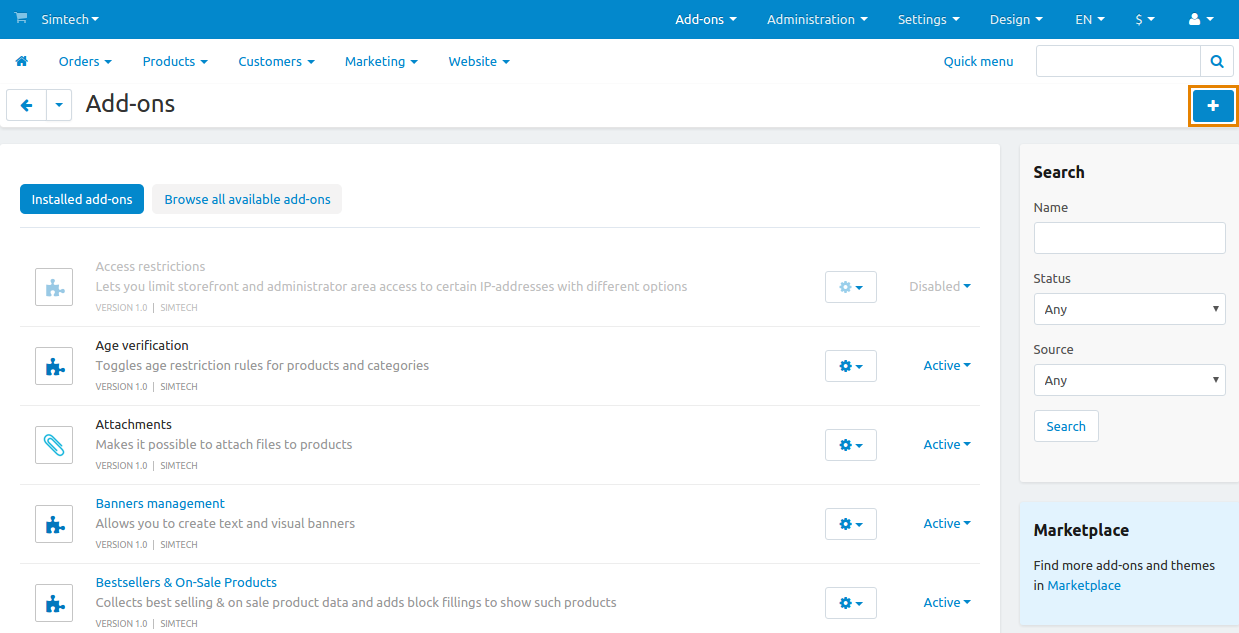
Task: Open the Marketing menu
Action: (x=381, y=61)
